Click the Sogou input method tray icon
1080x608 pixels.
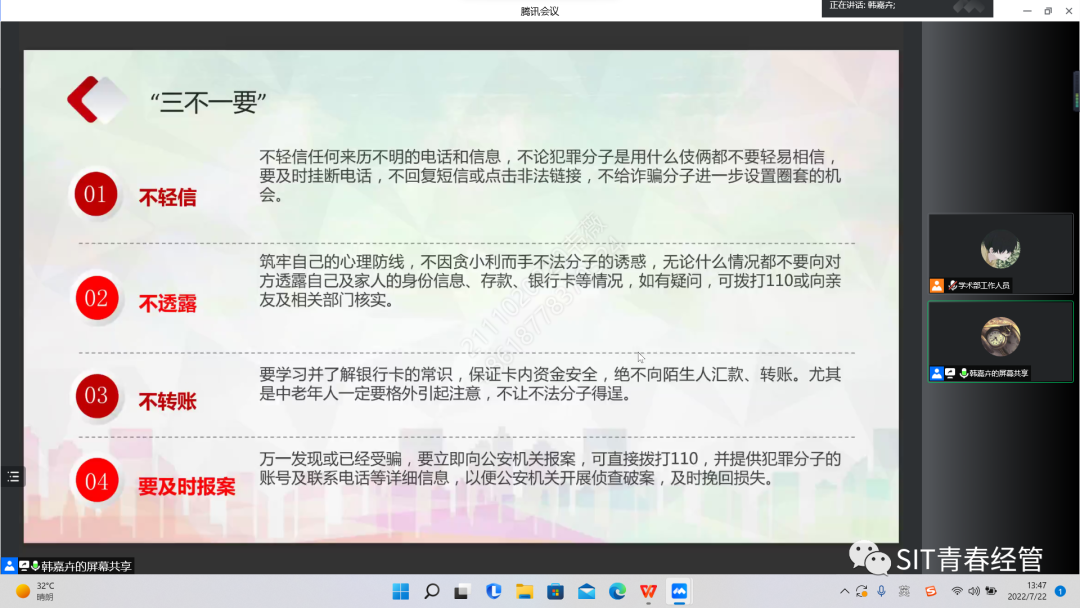931,591
